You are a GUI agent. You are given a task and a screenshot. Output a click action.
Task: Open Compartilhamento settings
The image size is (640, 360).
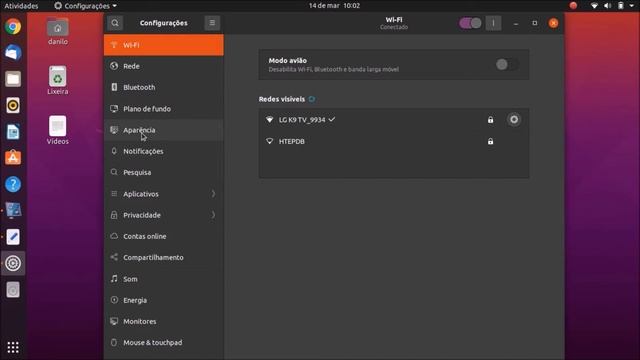point(164,257)
